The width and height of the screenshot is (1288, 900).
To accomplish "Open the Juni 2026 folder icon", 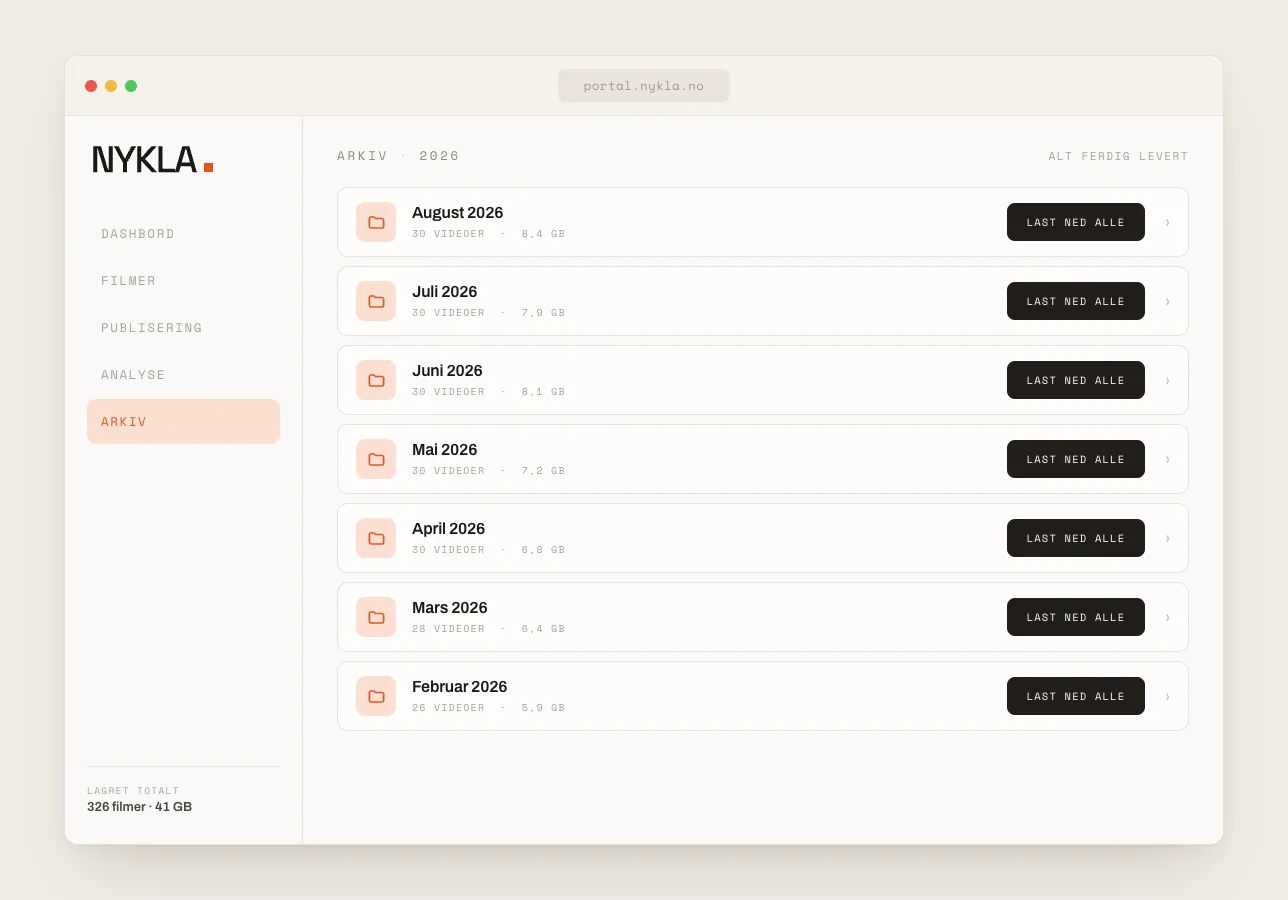I will tap(376, 380).
